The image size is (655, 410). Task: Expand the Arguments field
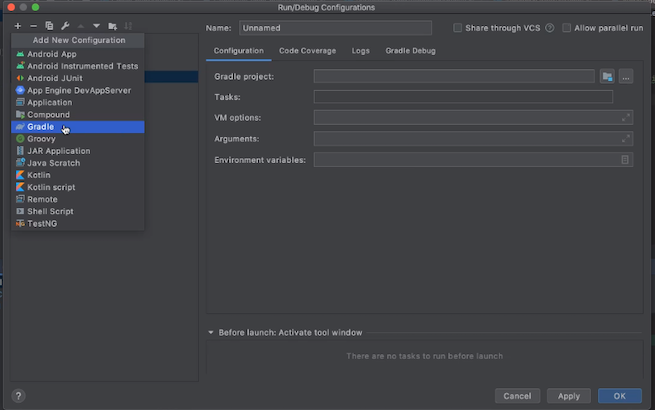[x=626, y=138]
